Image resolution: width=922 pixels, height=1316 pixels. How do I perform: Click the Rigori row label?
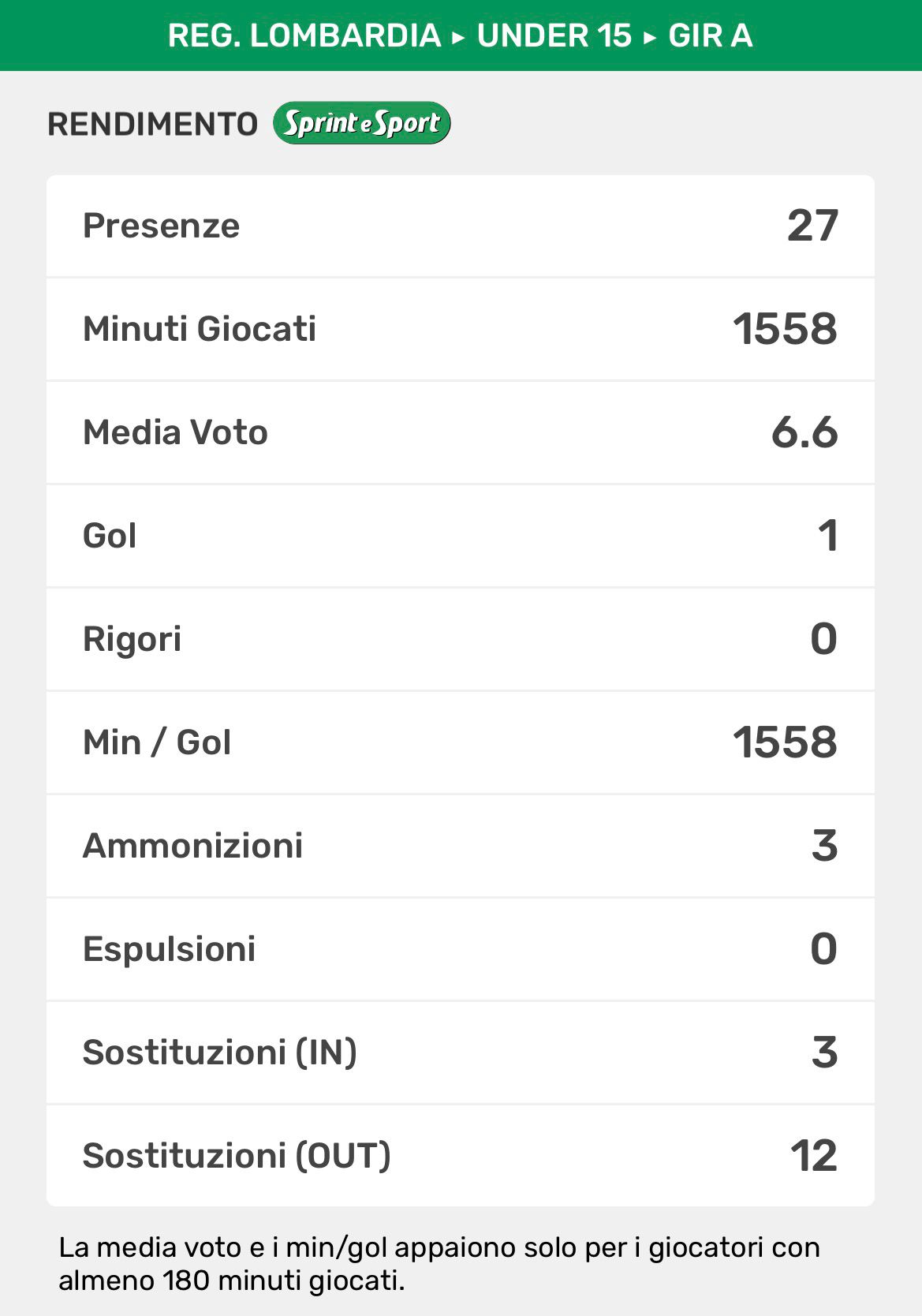tap(132, 639)
